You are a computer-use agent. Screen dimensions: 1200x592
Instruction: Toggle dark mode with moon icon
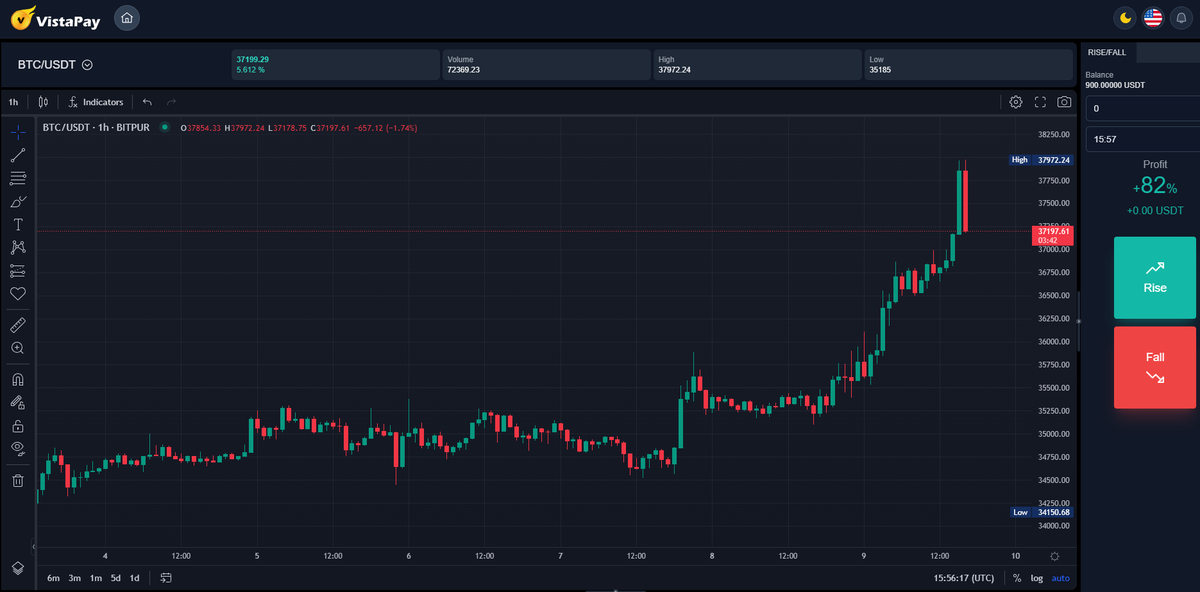click(x=1125, y=17)
